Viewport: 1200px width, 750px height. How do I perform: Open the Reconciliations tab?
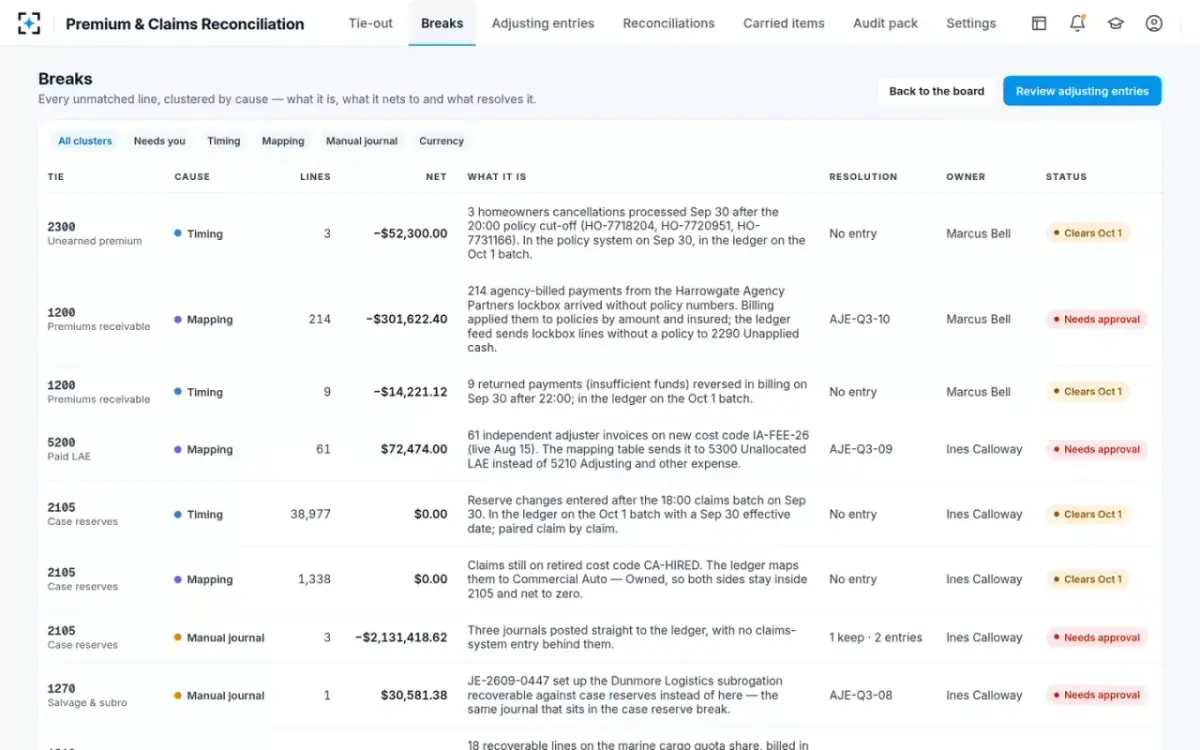(669, 23)
